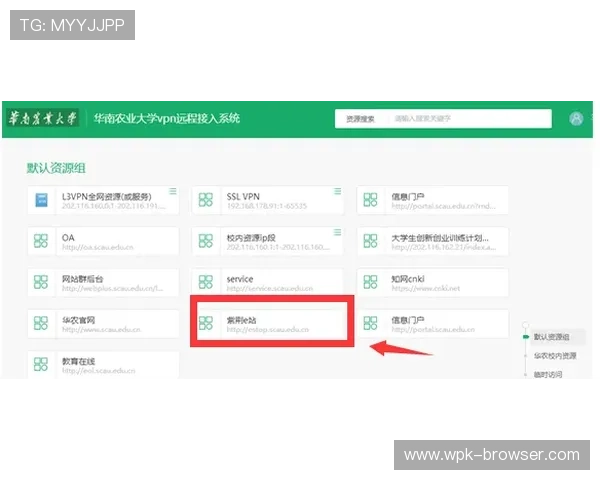Select 临时访问 in the side navigation
Image resolution: width=600 pixels, height=480 pixels.
[548, 374]
